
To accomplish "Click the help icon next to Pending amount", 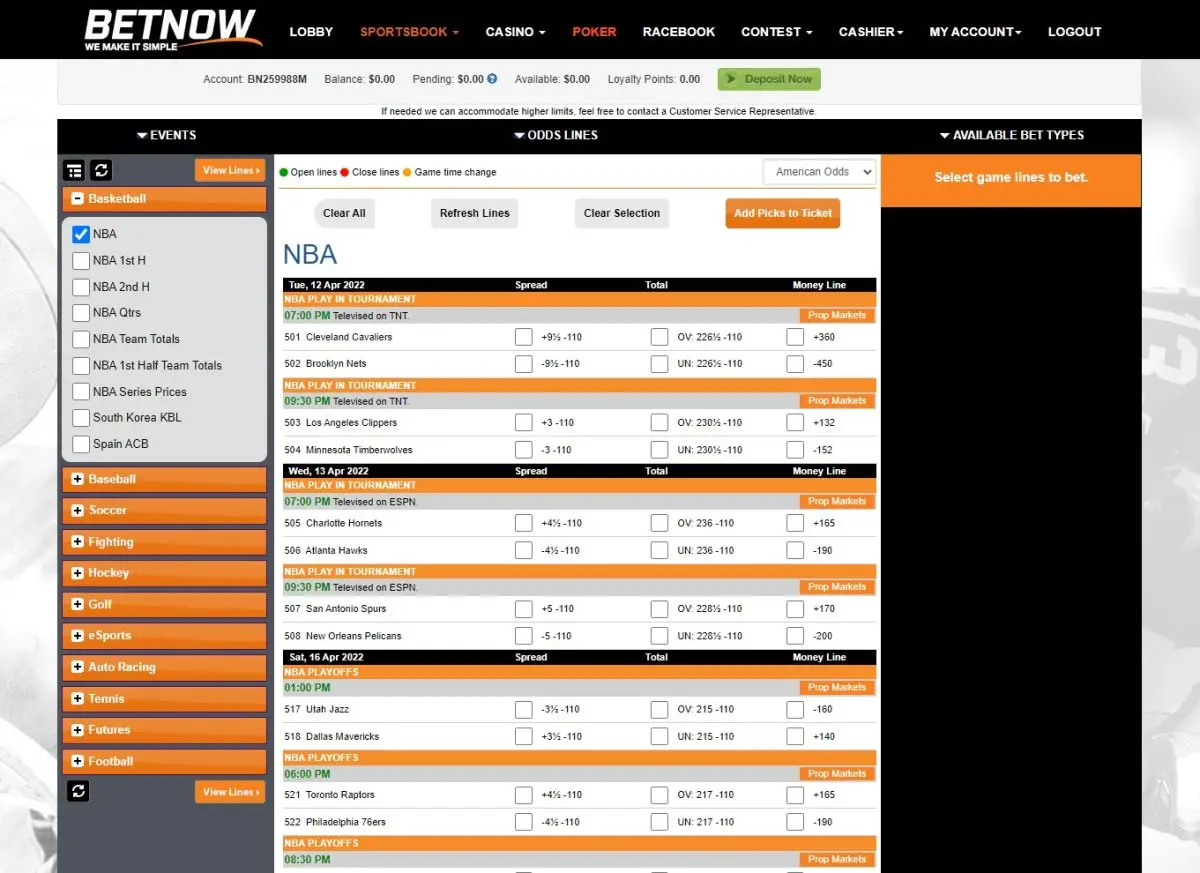I will (492, 79).
